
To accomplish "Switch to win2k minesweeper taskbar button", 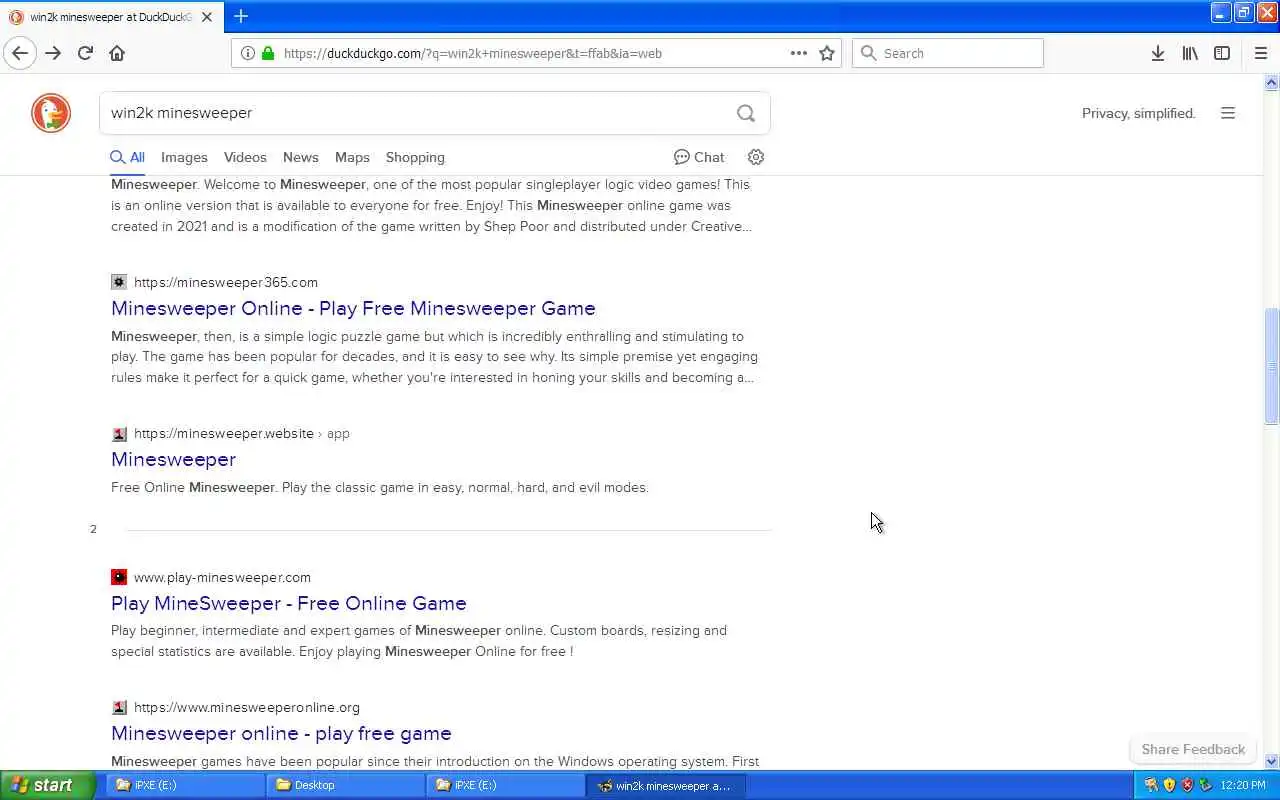I will [665, 785].
